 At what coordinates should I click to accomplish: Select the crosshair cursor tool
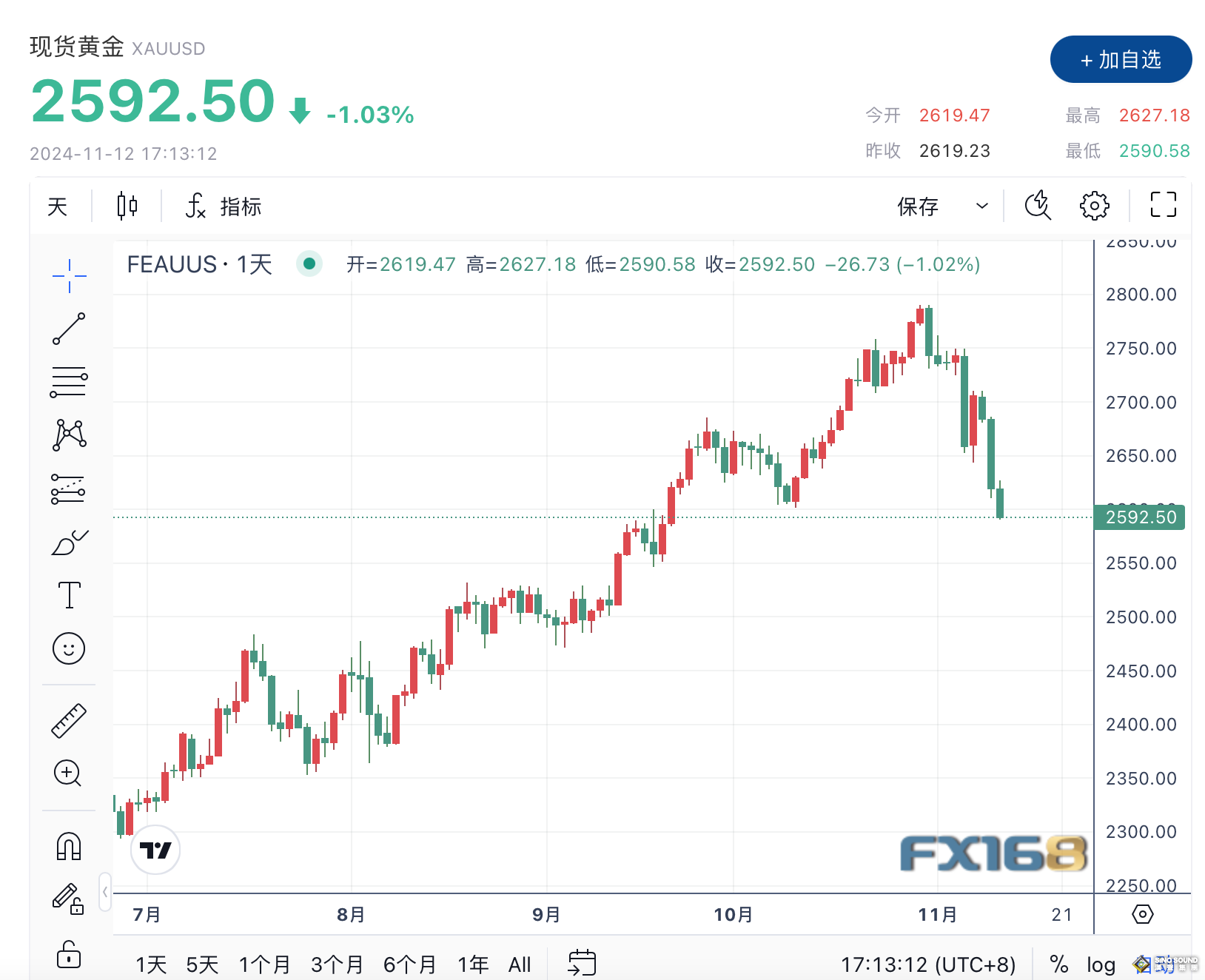click(x=69, y=276)
